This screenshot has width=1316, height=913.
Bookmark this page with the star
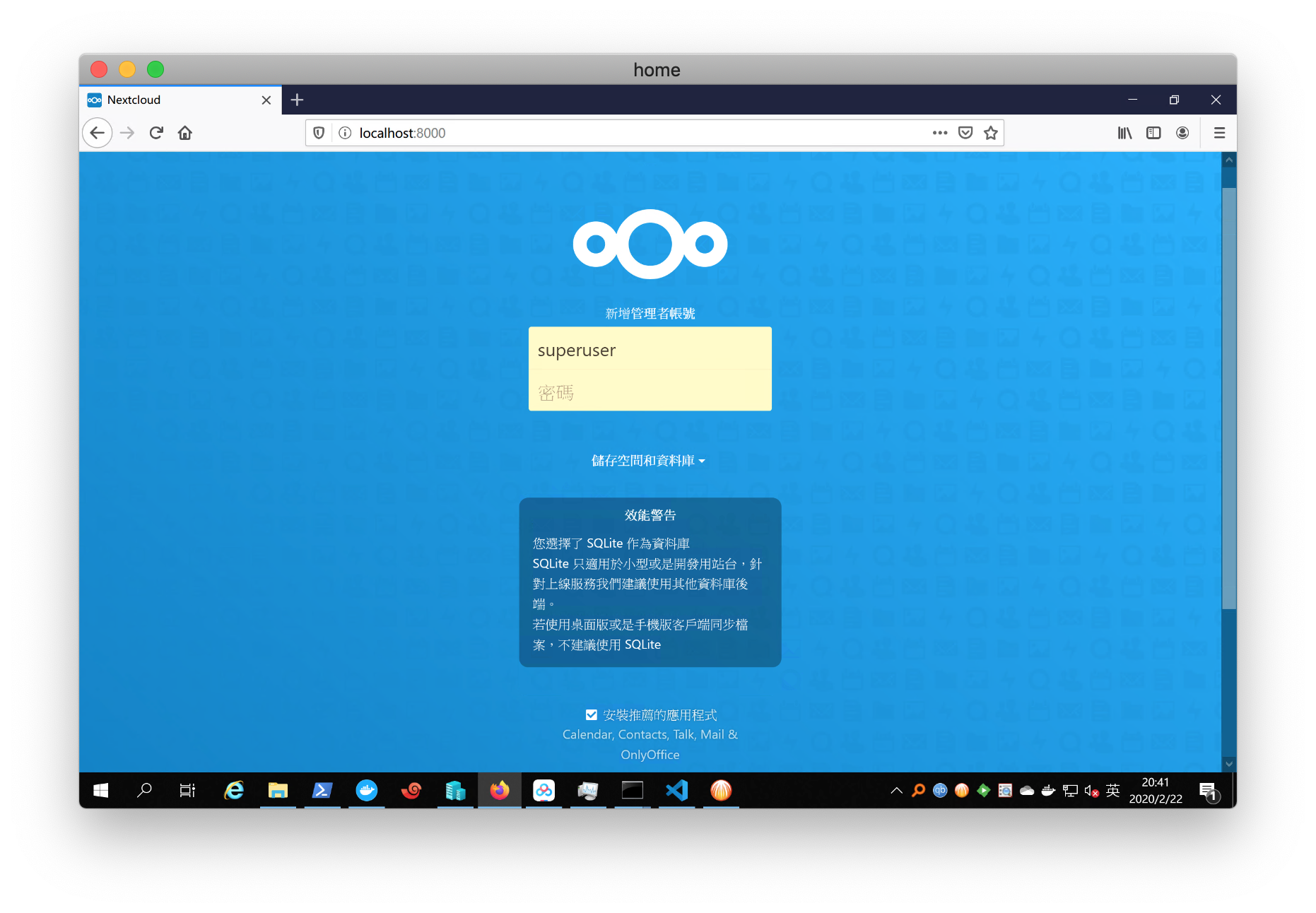(x=991, y=133)
